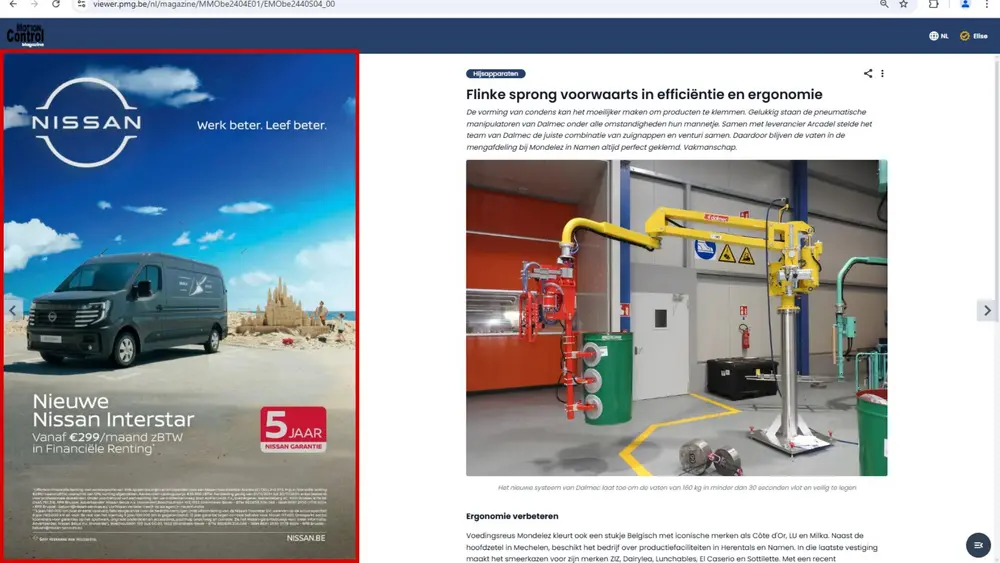Open the browser extensions icon

pos(934,5)
